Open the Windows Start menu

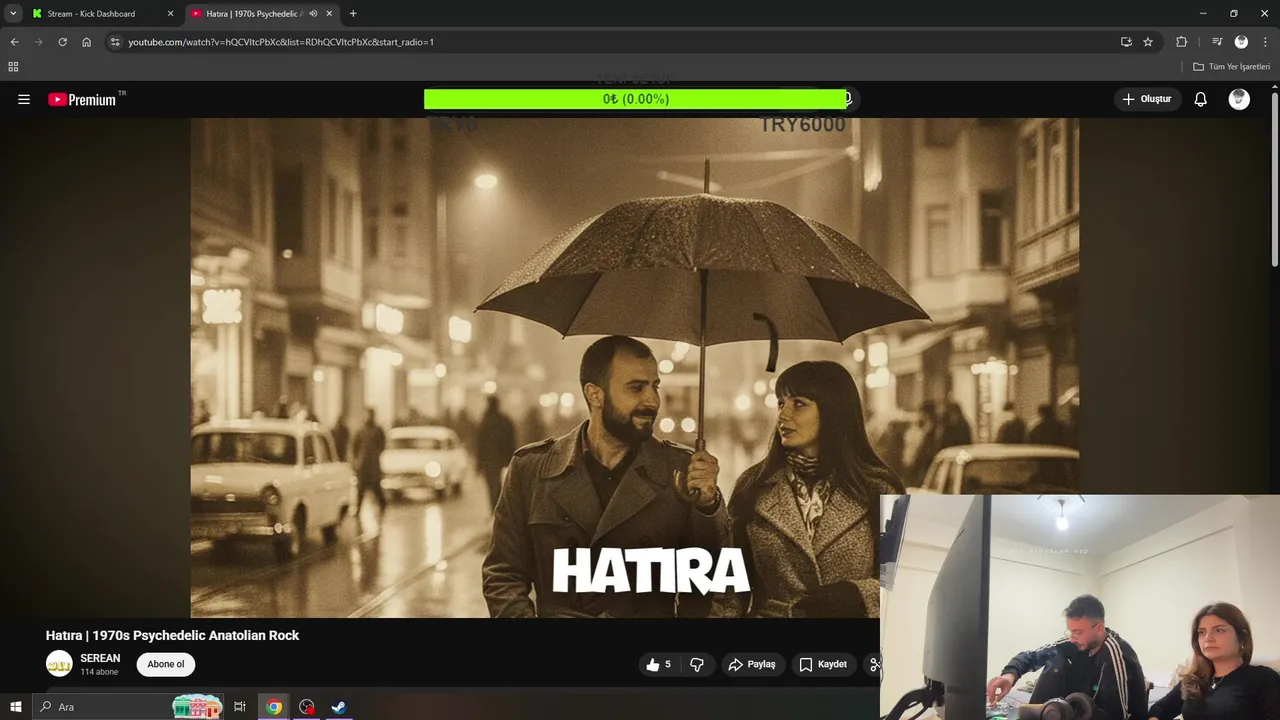pyautogui.click(x=15, y=707)
